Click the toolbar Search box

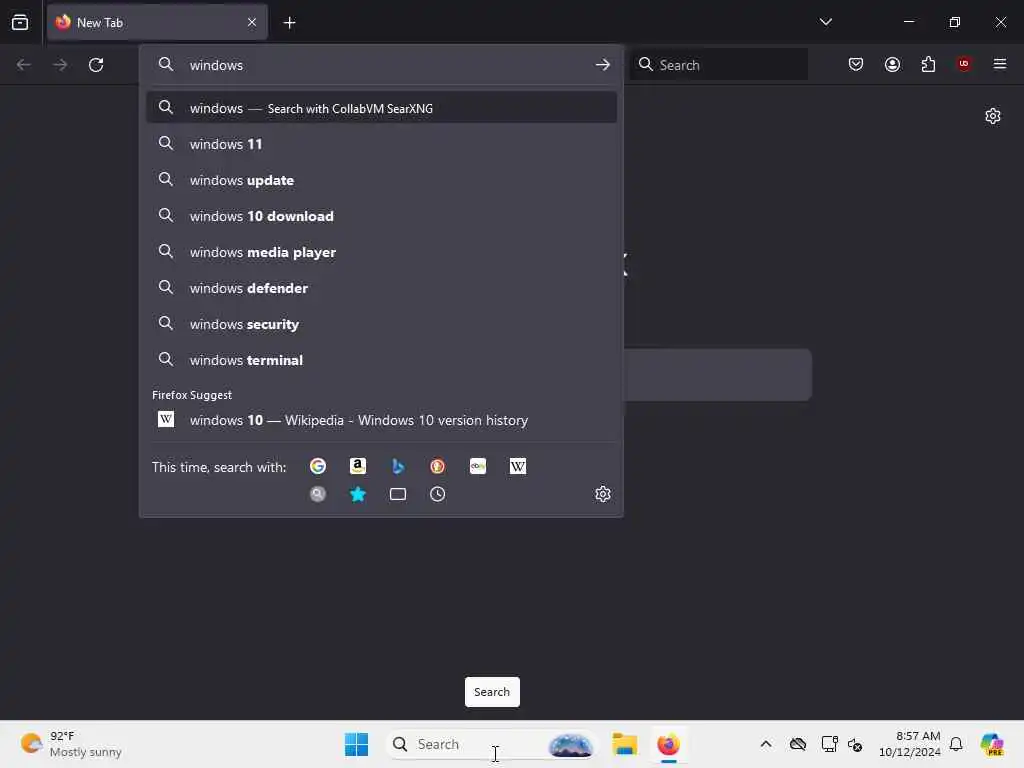click(719, 65)
